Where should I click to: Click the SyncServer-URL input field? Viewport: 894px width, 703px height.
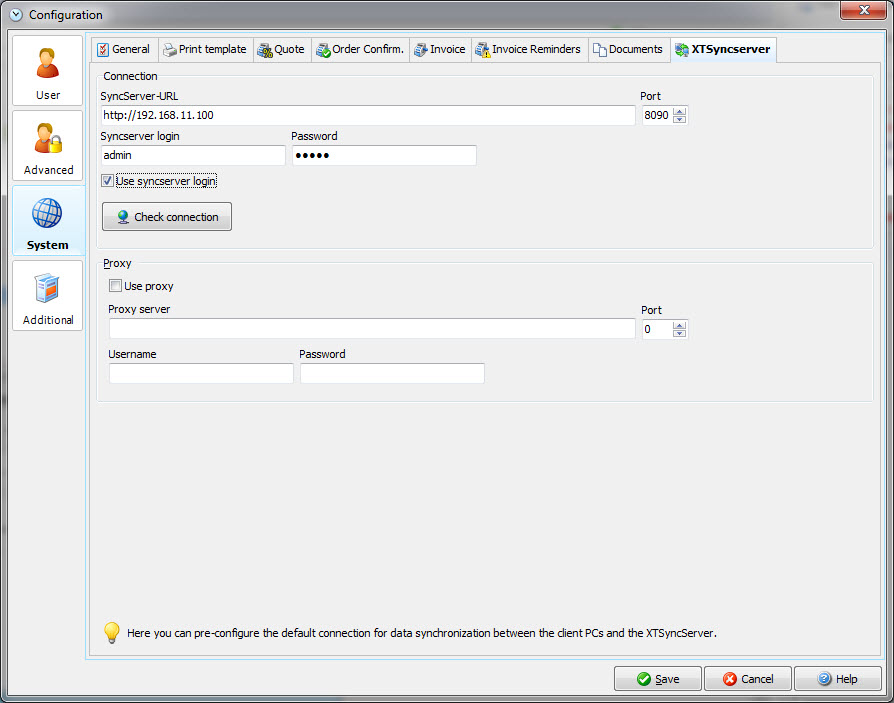(367, 115)
